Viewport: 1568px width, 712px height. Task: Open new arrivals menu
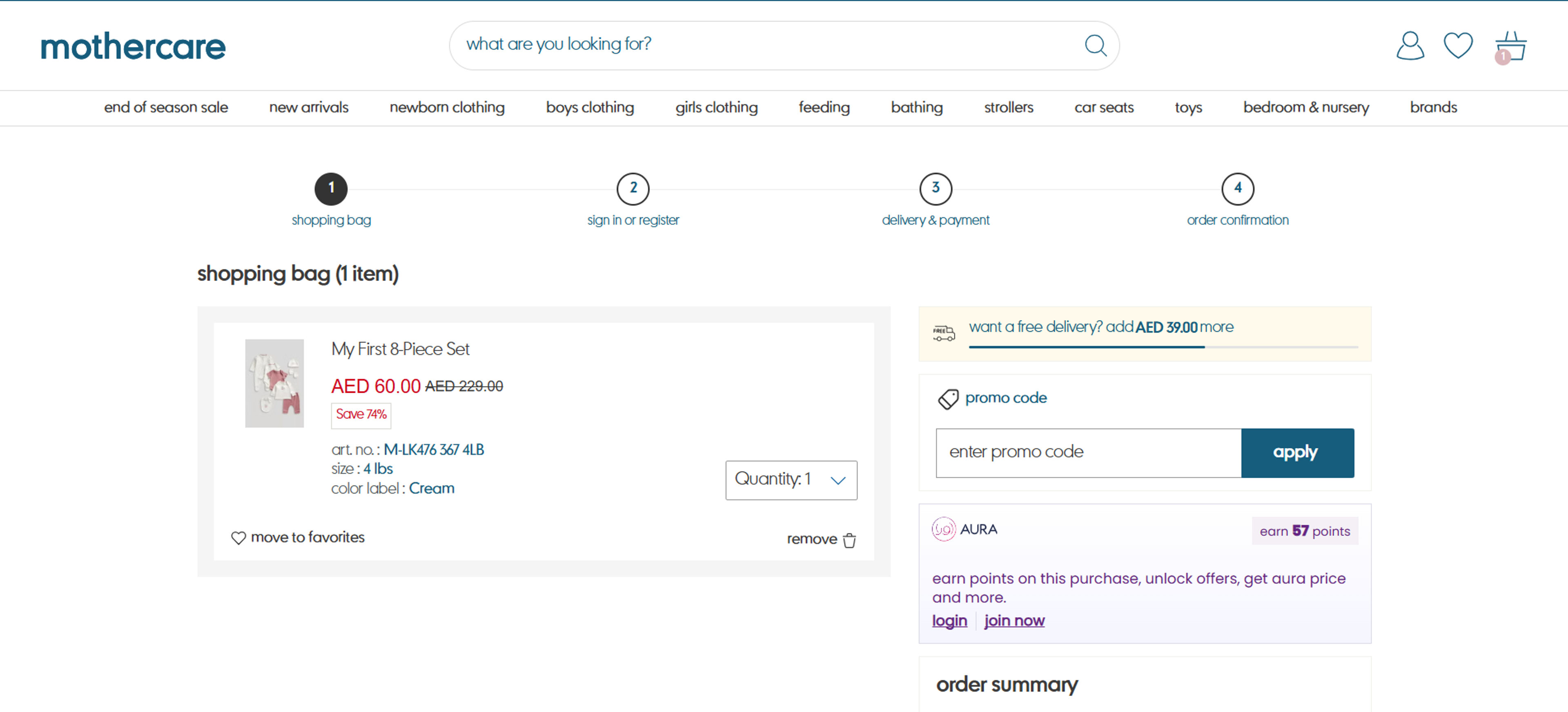coord(309,107)
